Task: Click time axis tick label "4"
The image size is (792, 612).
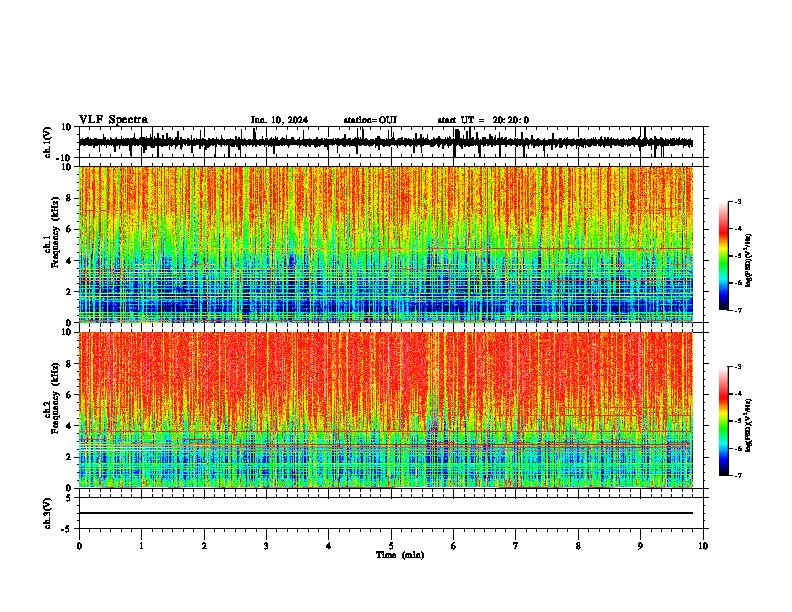Action: click(329, 546)
